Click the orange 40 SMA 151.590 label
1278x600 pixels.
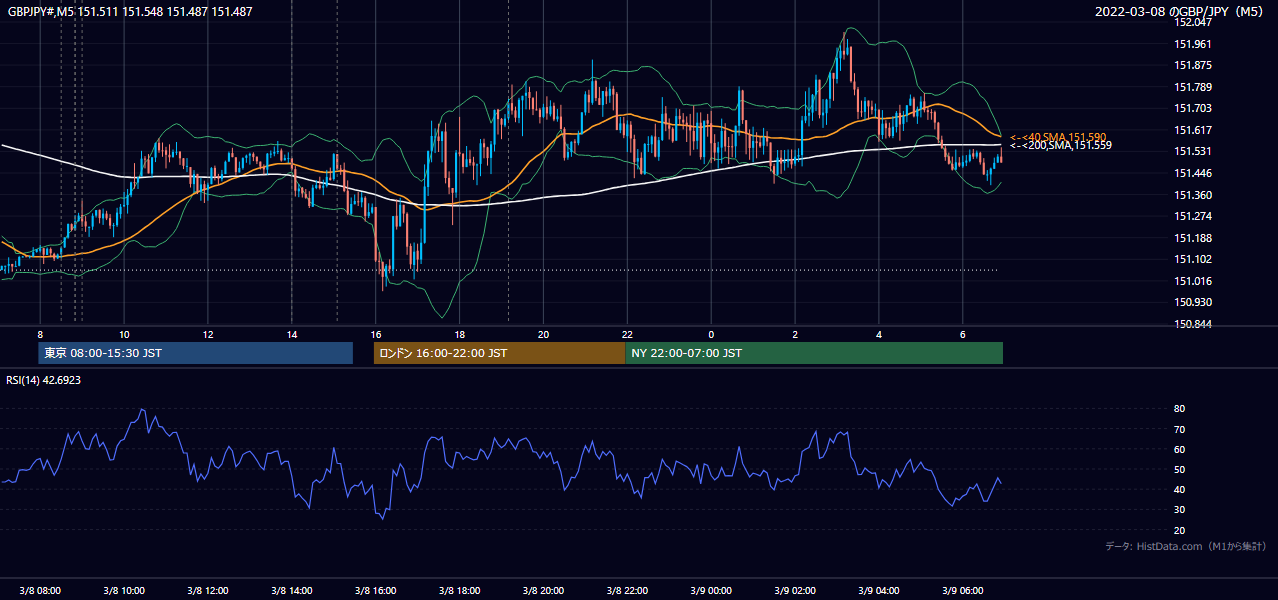pyautogui.click(x=1058, y=137)
